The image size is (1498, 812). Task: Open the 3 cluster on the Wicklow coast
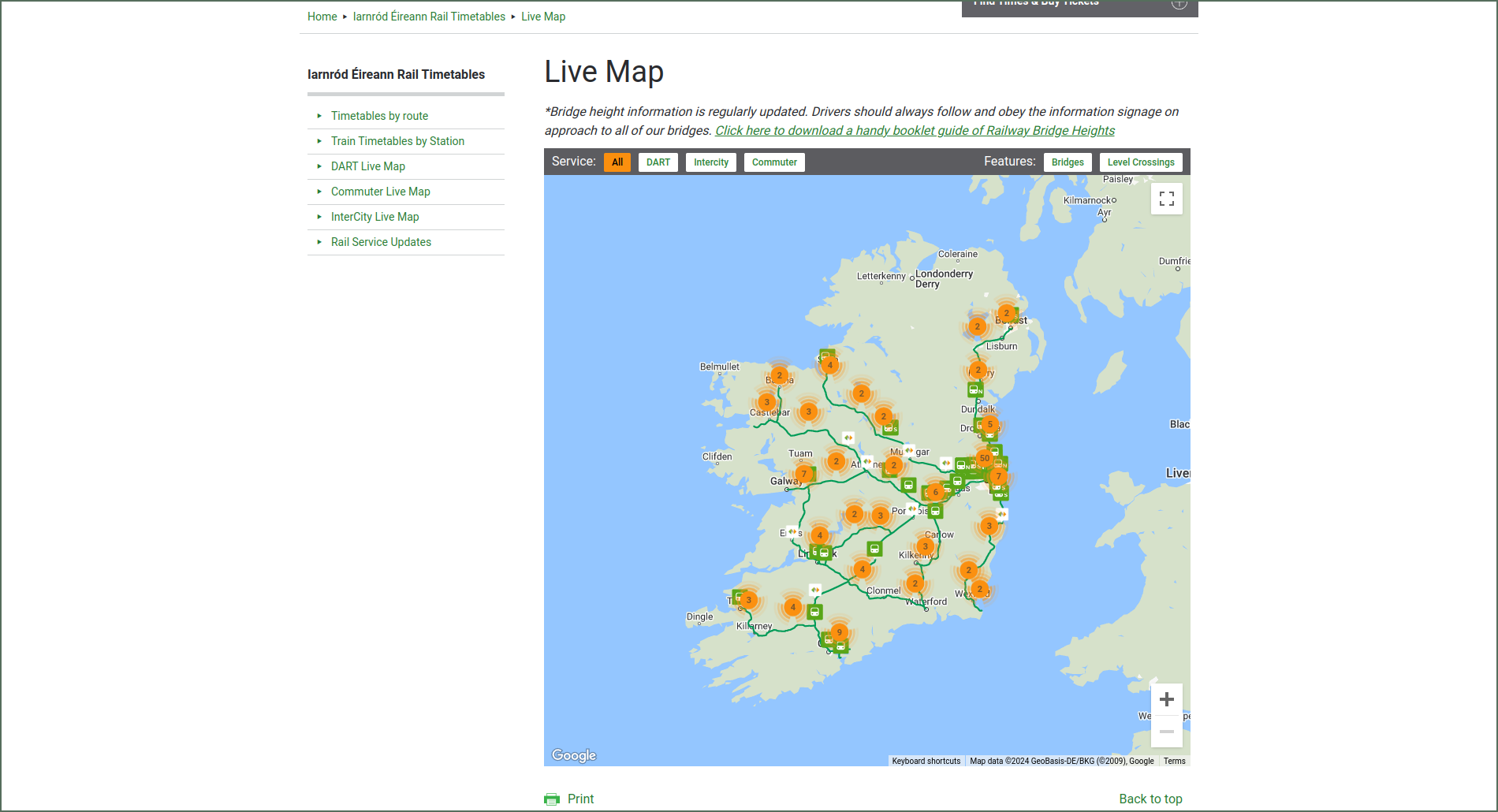(x=989, y=526)
